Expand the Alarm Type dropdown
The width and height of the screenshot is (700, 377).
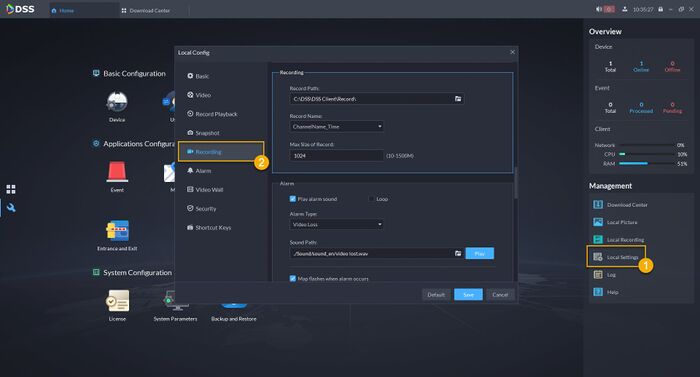point(336,224)
